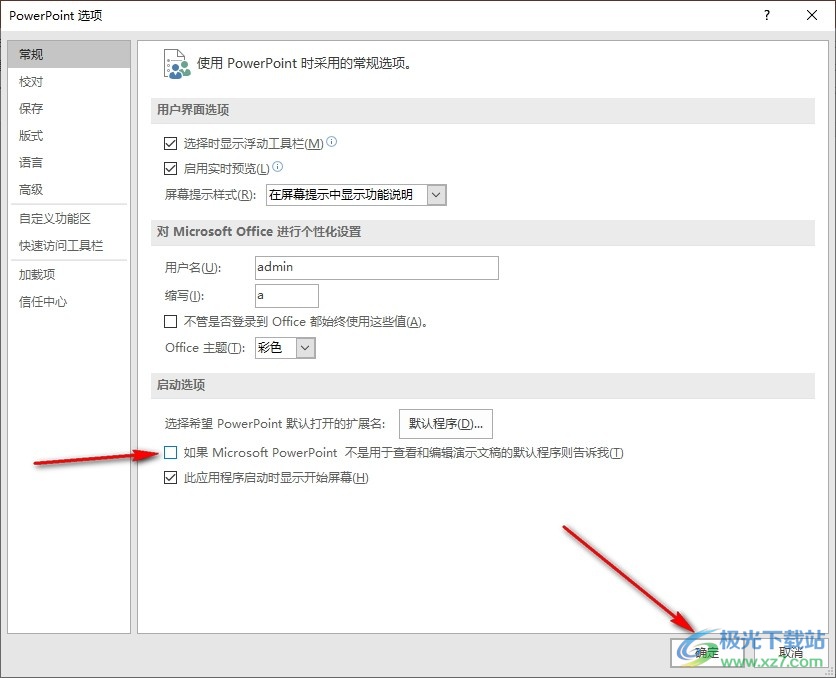Click the general options header icon
Screen dimensions: 836x678
175,63
